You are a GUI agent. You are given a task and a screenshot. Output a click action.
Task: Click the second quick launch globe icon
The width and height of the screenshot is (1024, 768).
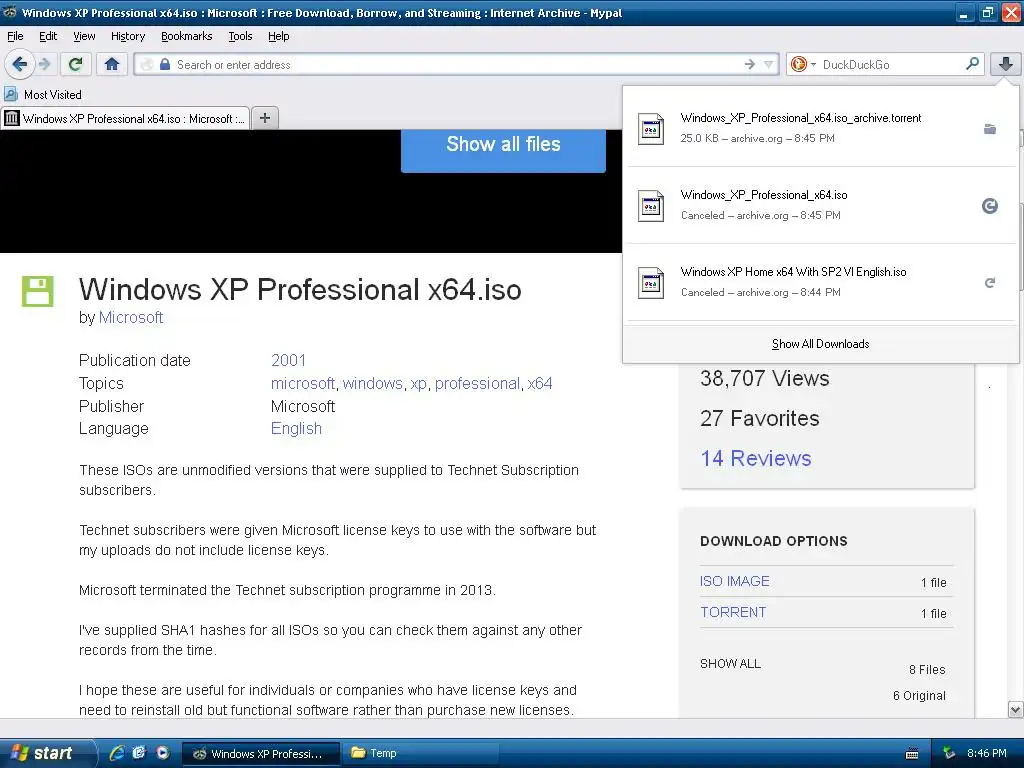(139, 753)
